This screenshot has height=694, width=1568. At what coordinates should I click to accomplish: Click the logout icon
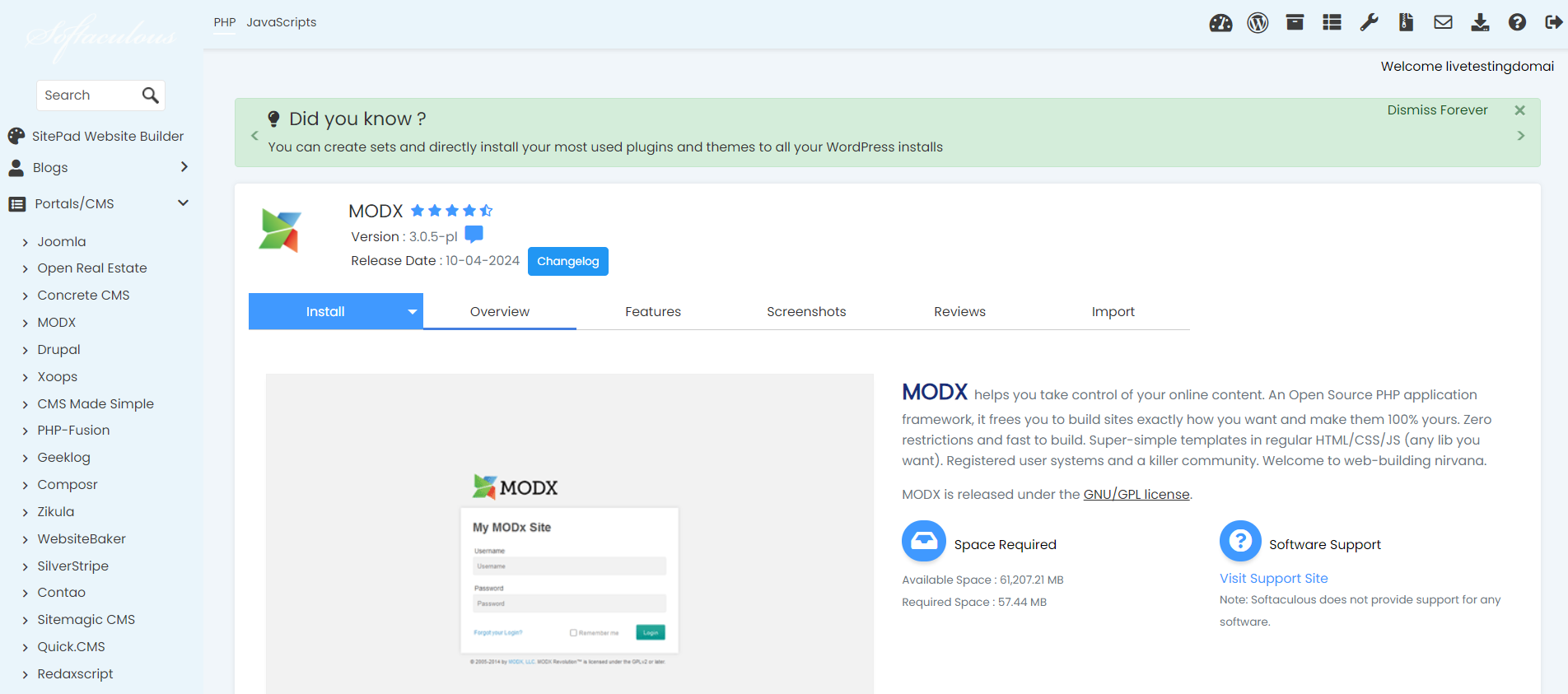(1554, 22)
